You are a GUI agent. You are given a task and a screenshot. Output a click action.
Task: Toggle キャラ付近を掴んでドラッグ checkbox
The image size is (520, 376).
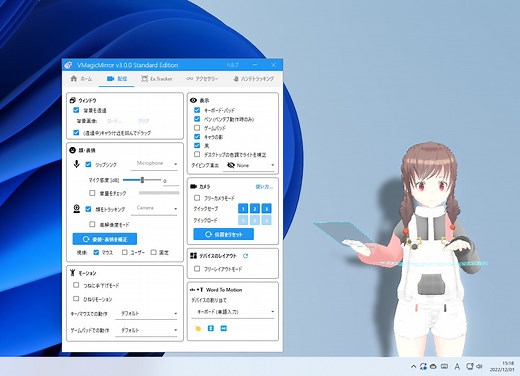tap(76, 132)
